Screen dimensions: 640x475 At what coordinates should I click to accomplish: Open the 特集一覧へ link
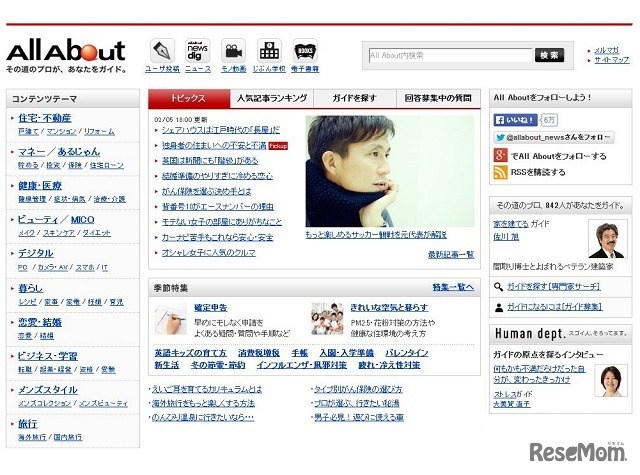(453, 288)
